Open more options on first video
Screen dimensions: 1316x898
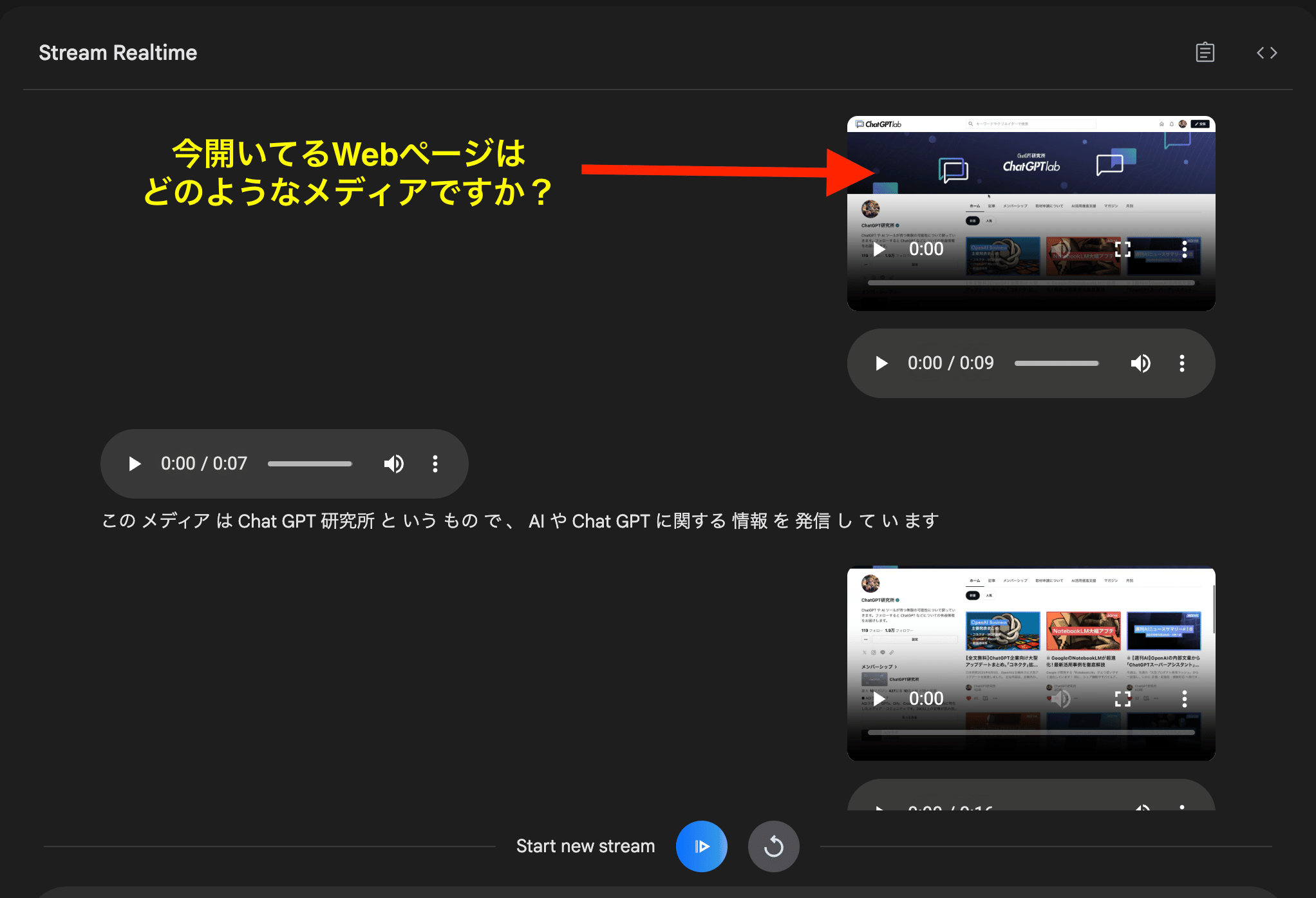point(1184,249)
